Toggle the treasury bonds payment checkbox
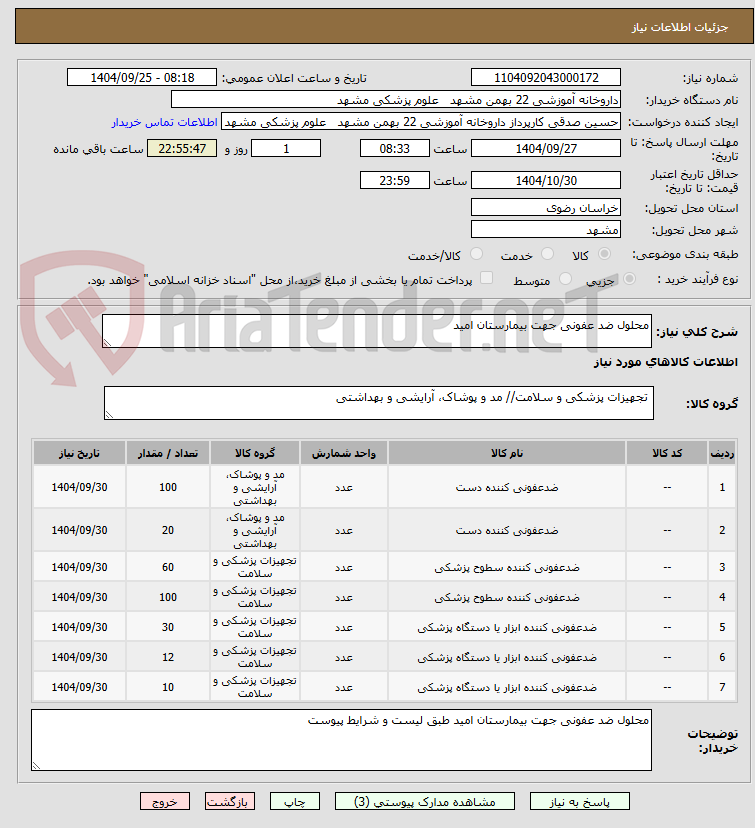This screenshot has height=828, width=755. click(487, 279)
